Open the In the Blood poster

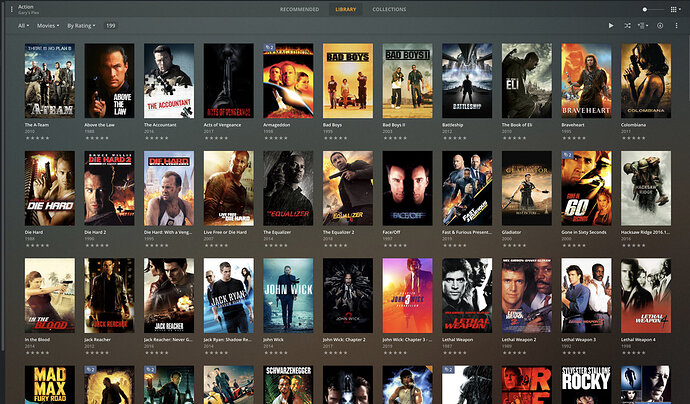point(50,295)
